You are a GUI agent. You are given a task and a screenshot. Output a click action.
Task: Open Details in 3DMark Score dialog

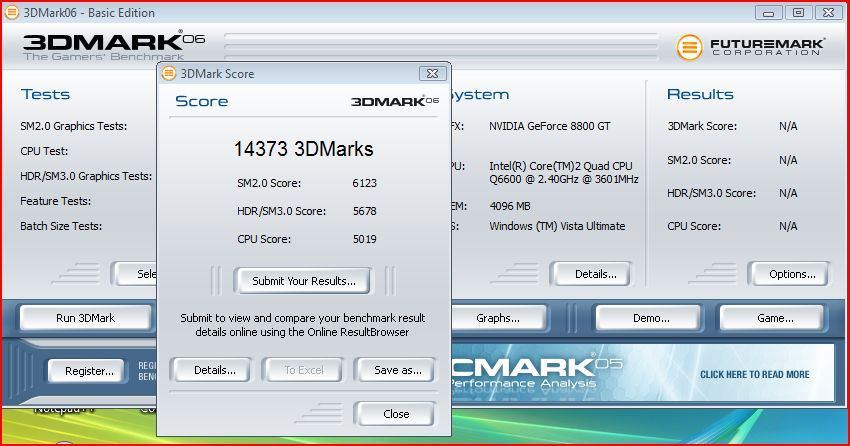point(212,370)
